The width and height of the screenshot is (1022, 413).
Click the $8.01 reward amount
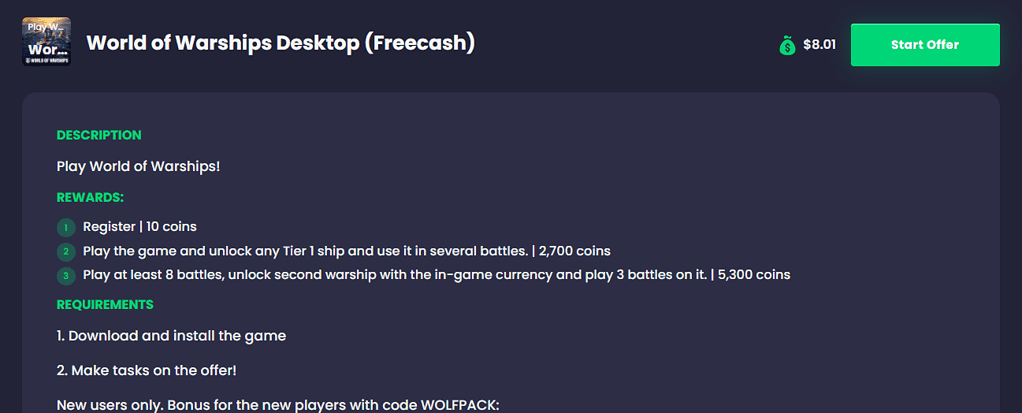819,45
